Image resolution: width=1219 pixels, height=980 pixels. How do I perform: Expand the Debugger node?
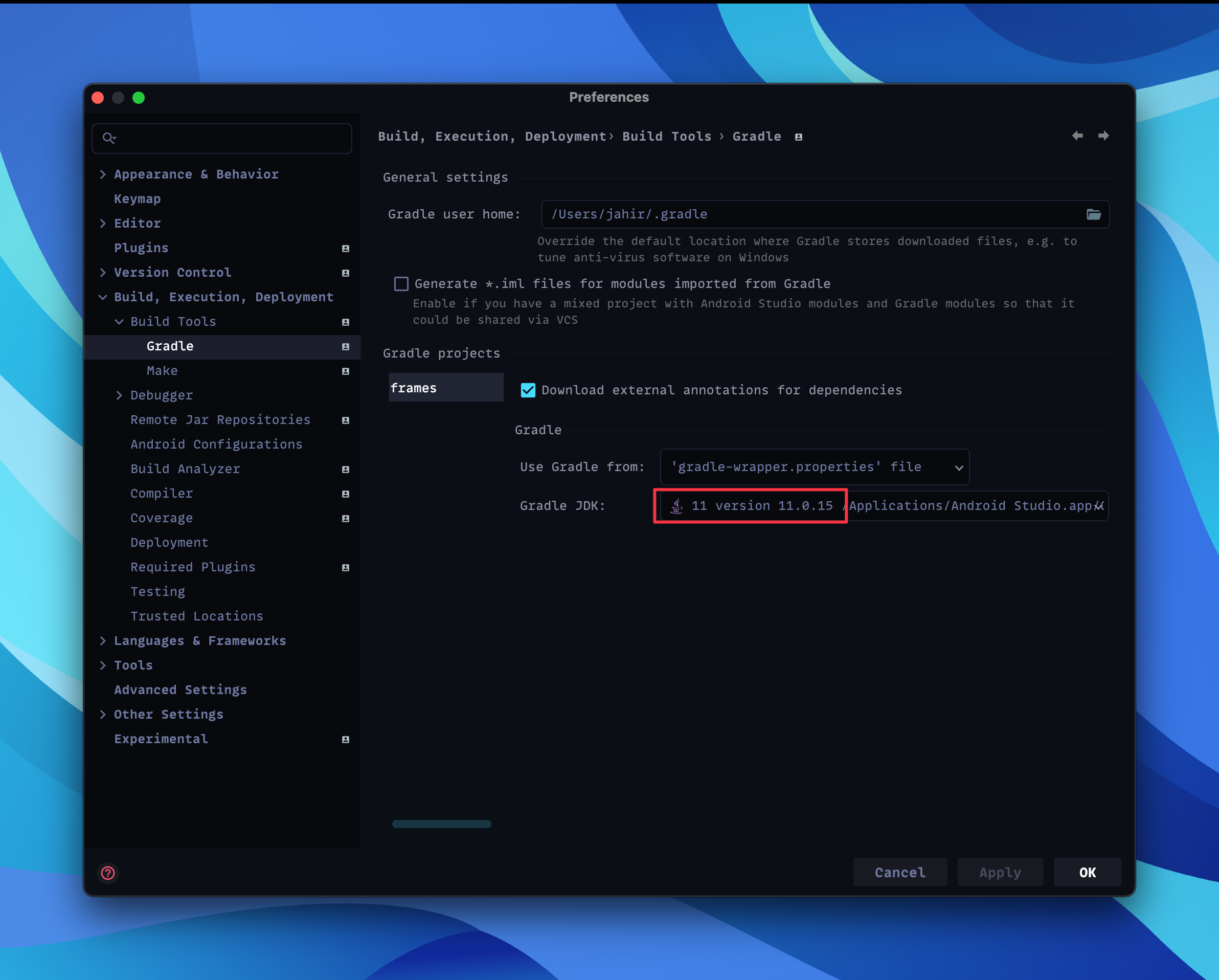119,395
